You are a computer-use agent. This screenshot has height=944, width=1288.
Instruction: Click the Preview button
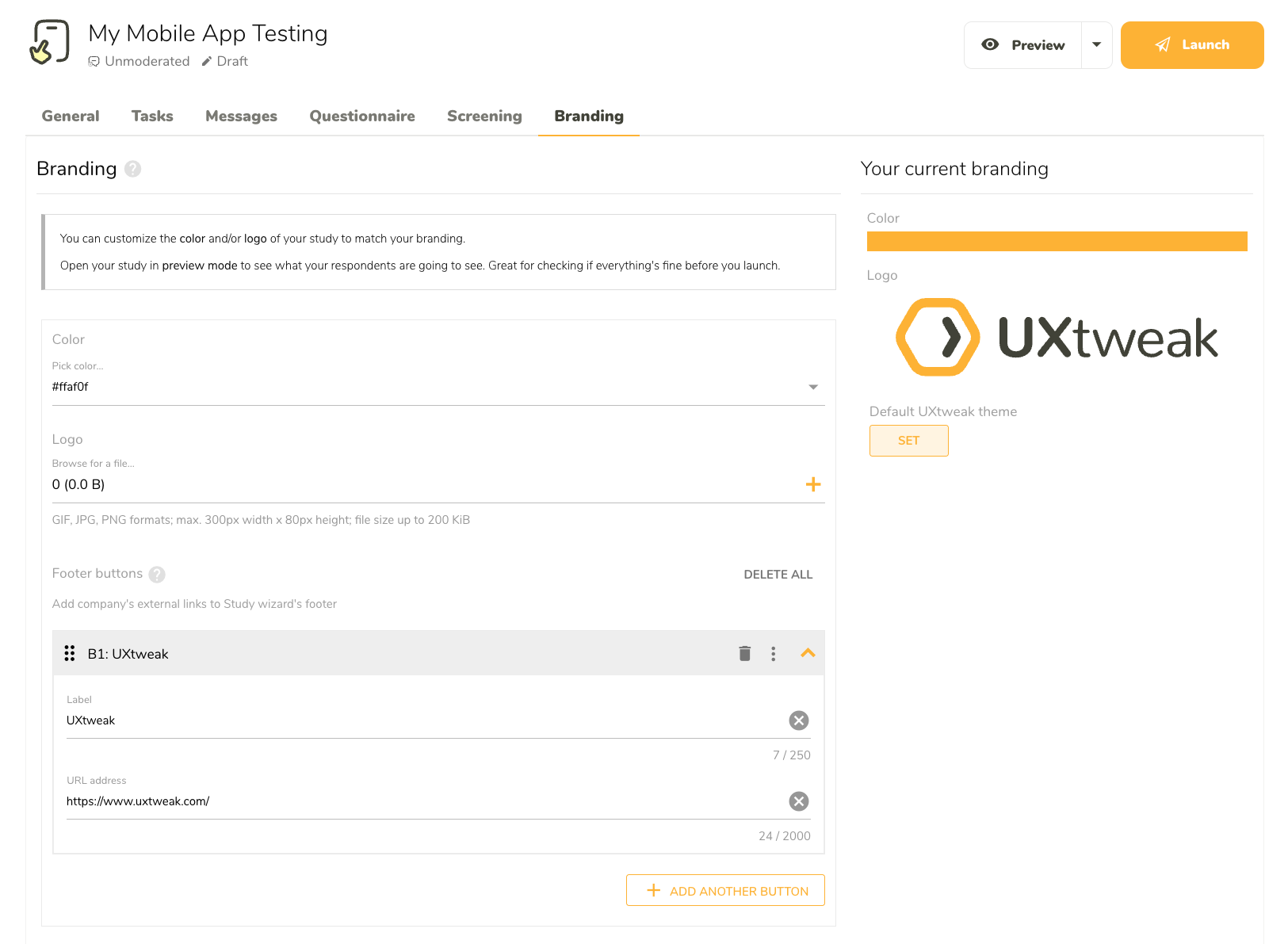(x=1023, y=45)
